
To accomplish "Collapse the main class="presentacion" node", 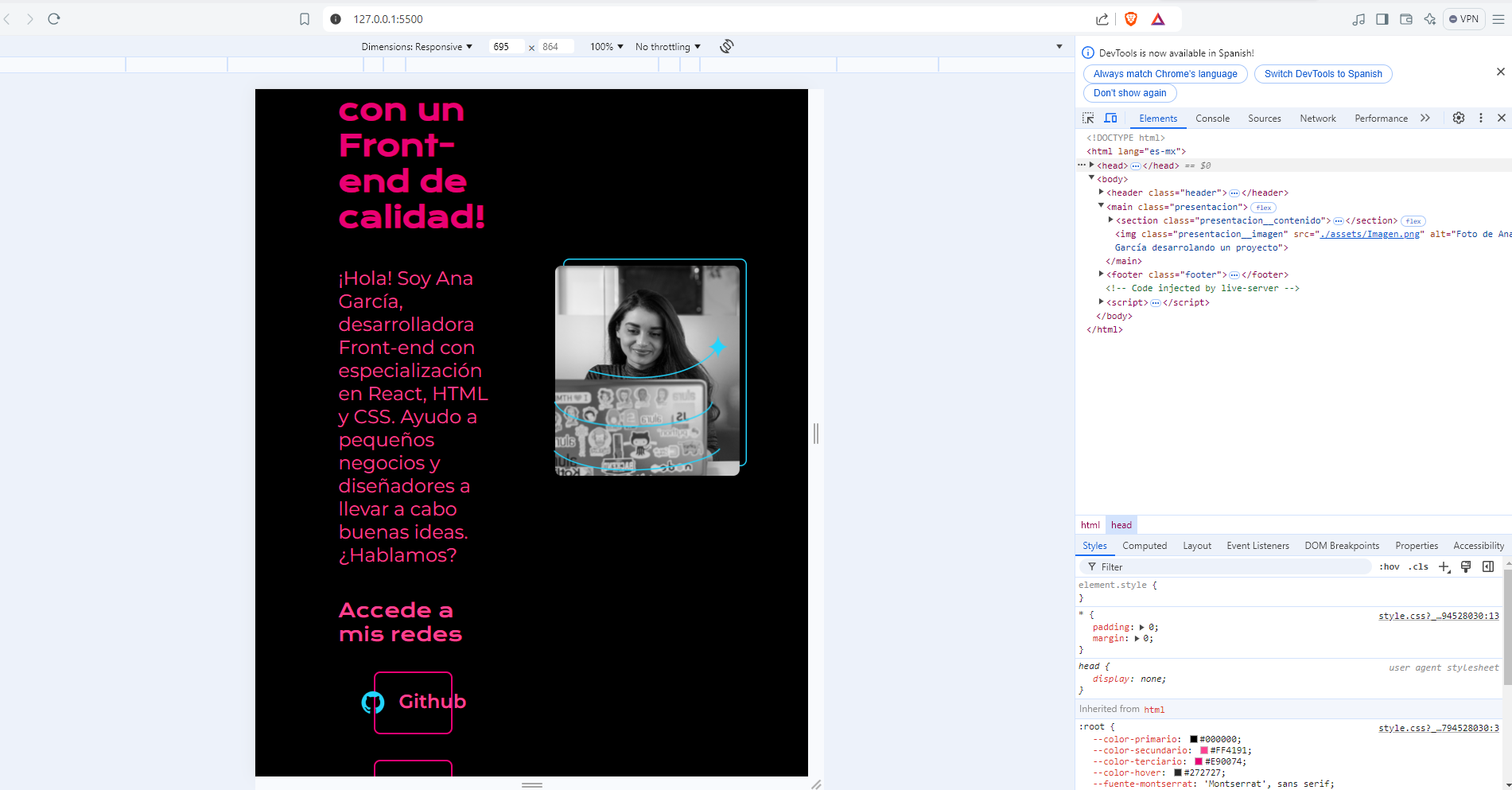I will (1102, 205).
